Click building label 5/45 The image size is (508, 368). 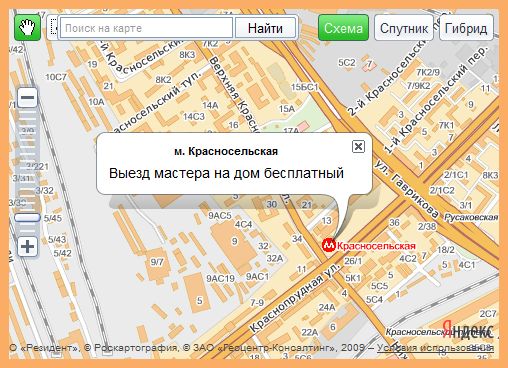pyautogui.click(x=52, y=218)
